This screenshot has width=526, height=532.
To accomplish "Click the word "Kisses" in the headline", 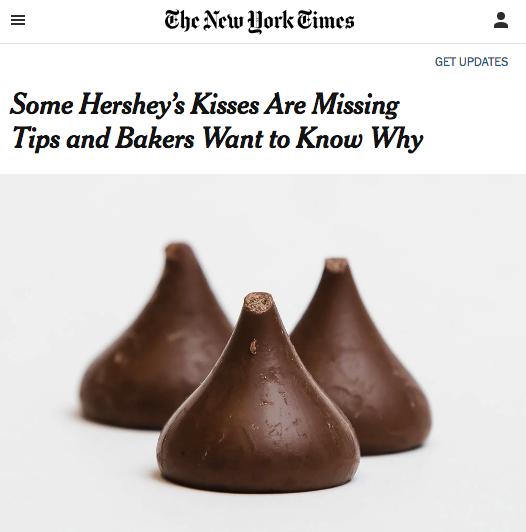I will pyautogui.click(x=225, y=104).
